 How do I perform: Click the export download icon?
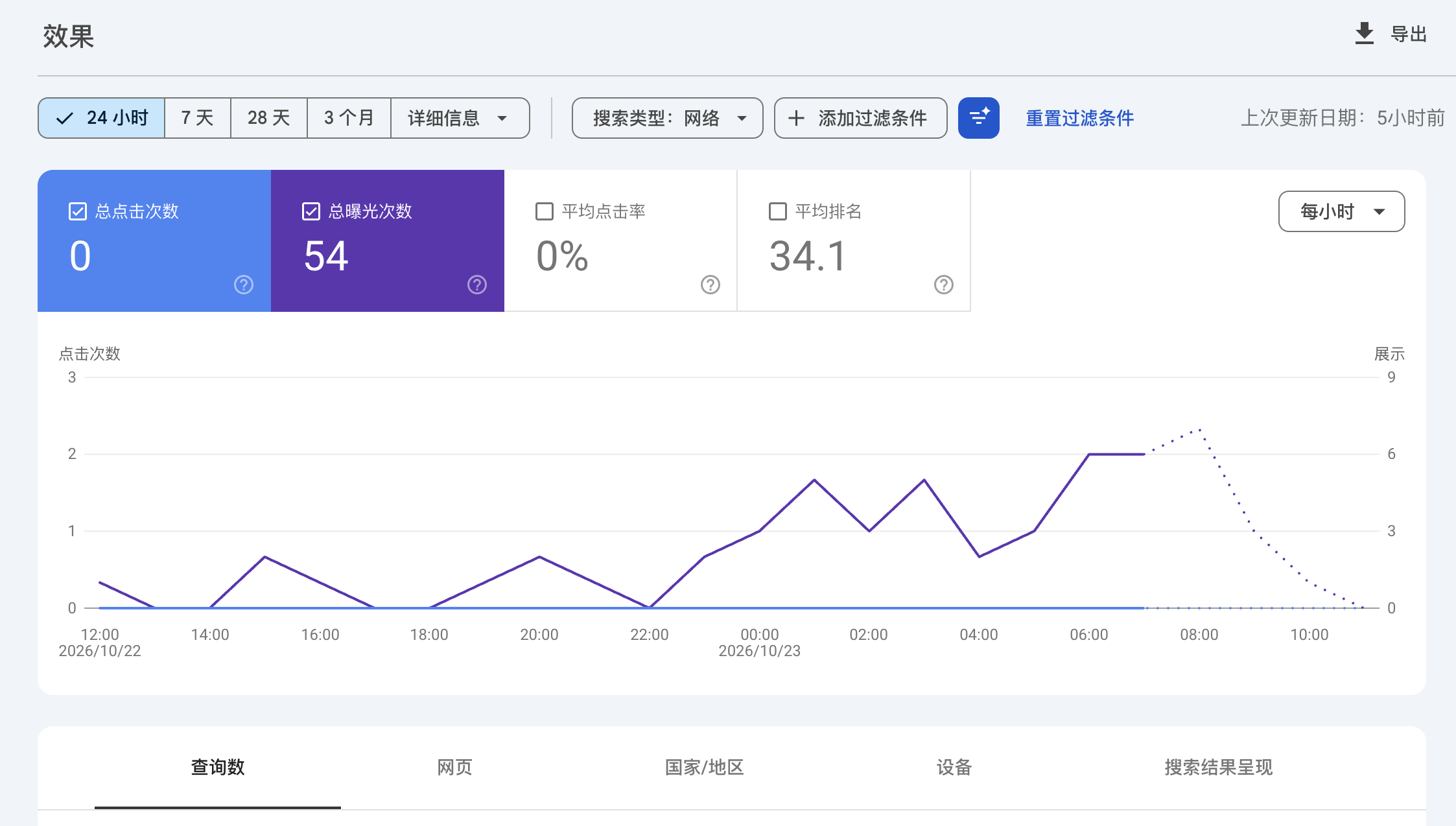[1364, 34]
